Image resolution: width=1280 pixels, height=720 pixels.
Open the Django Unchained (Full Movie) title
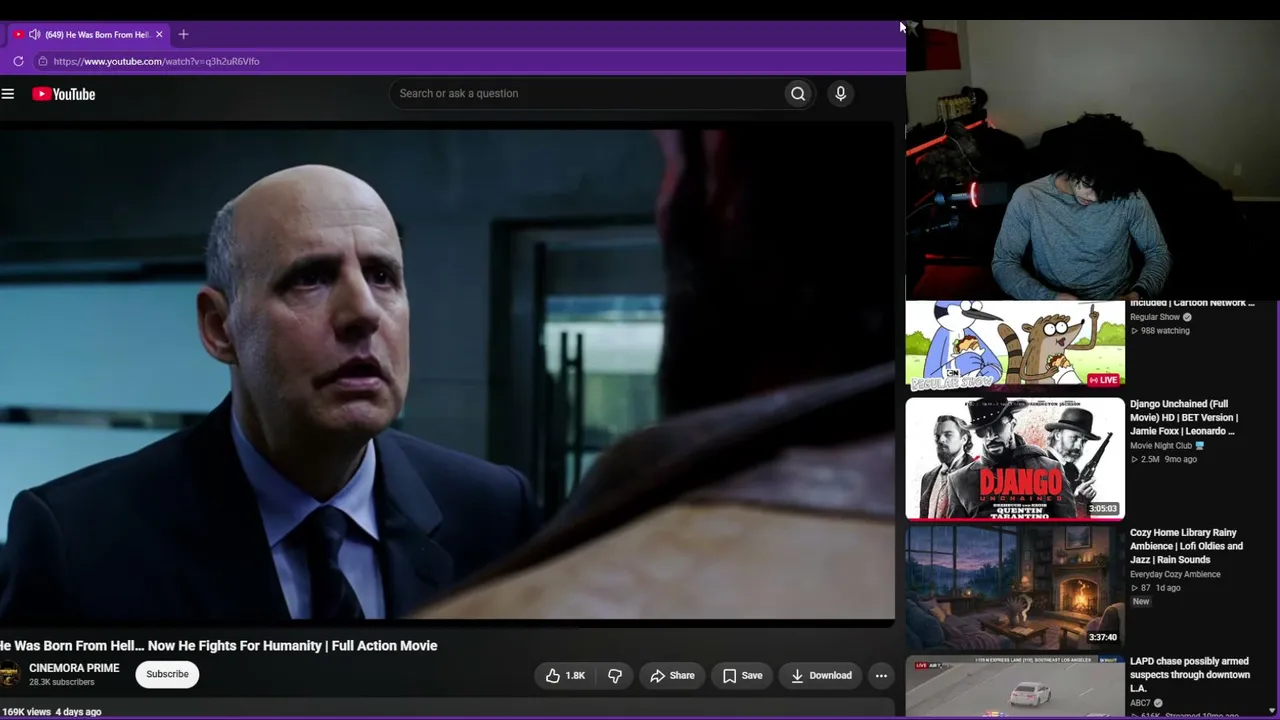(x=1184, y=417)
